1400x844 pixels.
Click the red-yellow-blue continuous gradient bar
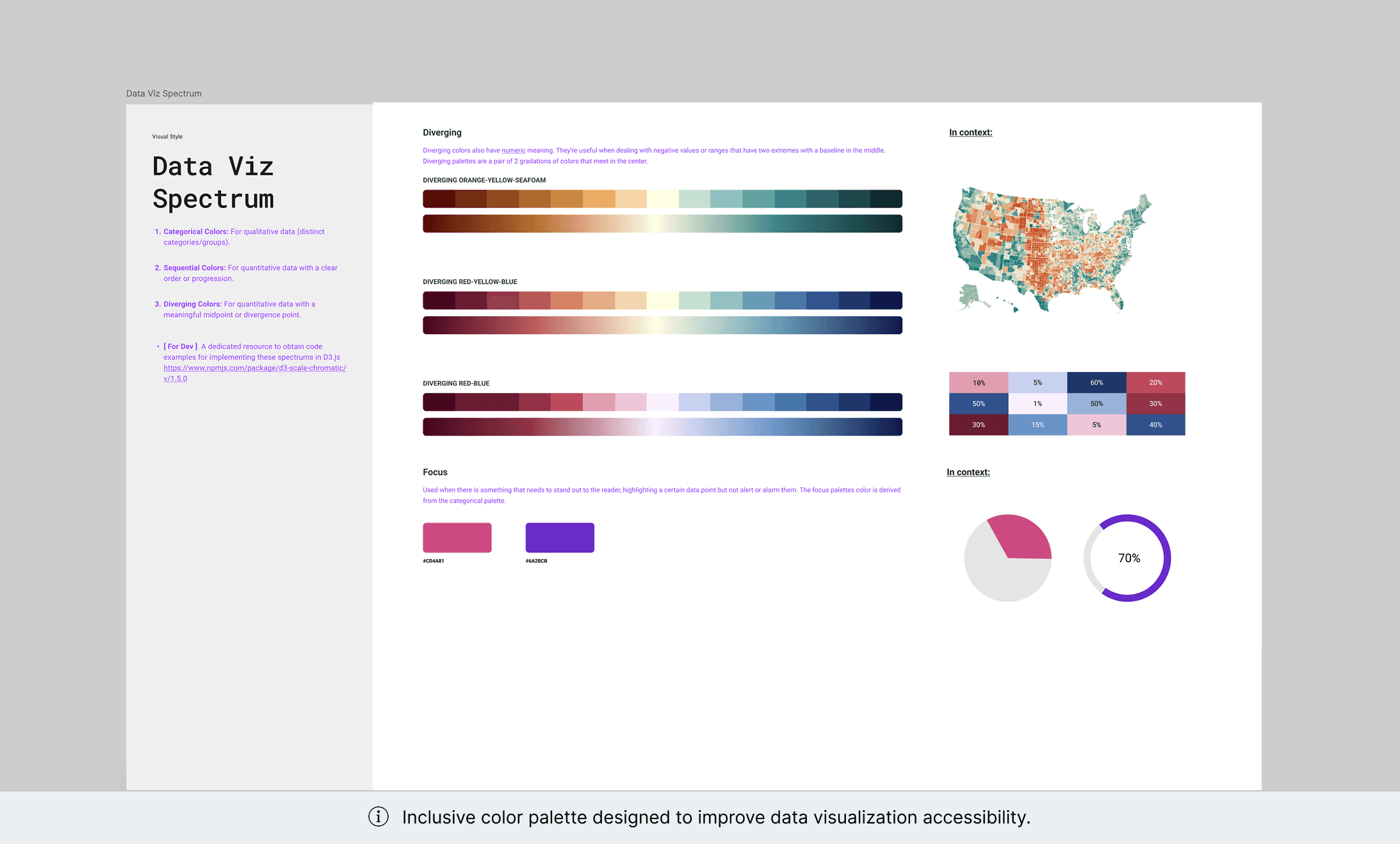(x=662, y=325)
